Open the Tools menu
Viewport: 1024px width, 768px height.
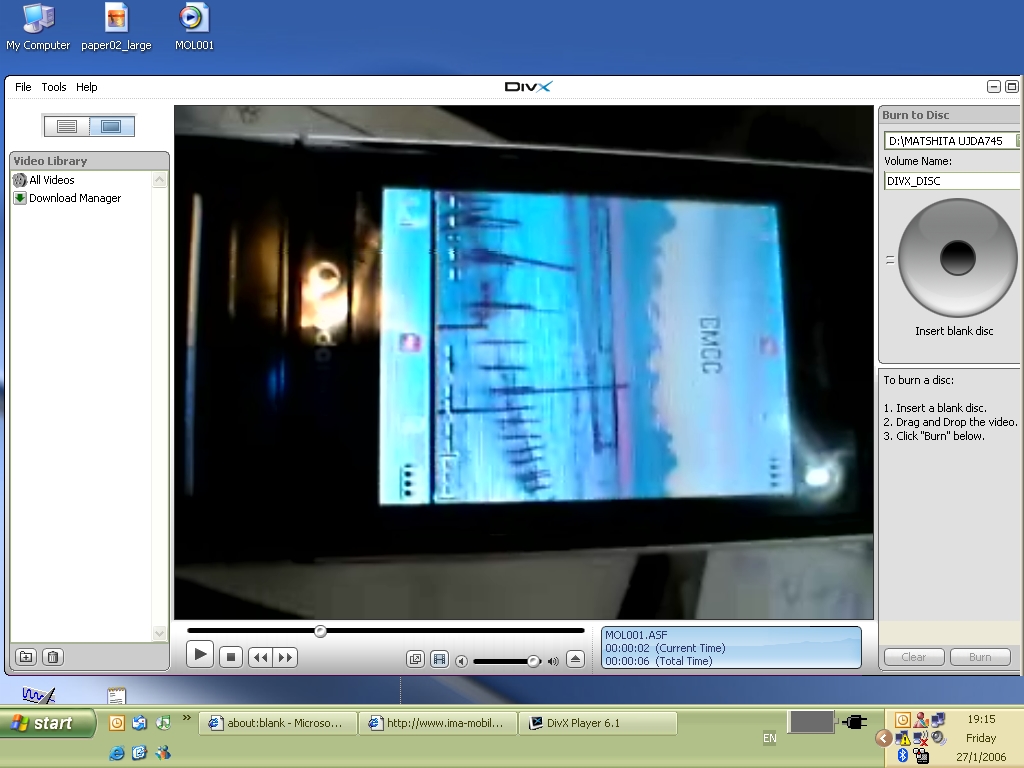click(54, 87)
